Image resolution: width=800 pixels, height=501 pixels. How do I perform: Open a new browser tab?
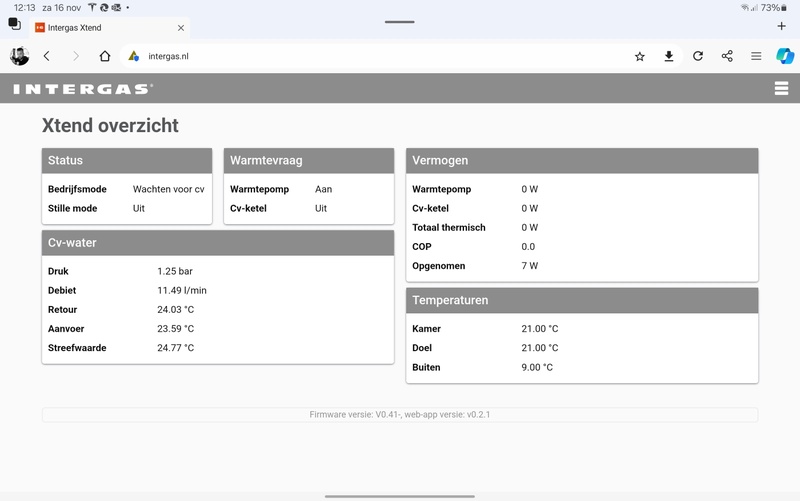click(781, 26)
